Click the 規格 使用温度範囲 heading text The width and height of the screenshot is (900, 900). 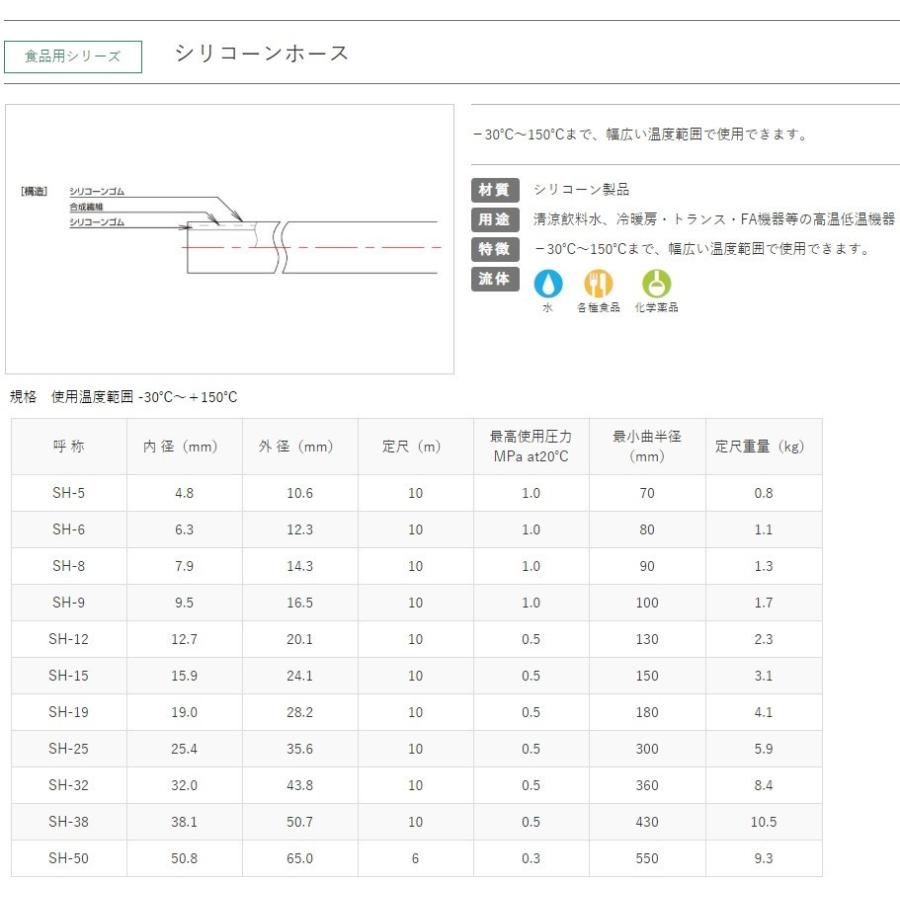pyautogui.click(x=123, y=397)
